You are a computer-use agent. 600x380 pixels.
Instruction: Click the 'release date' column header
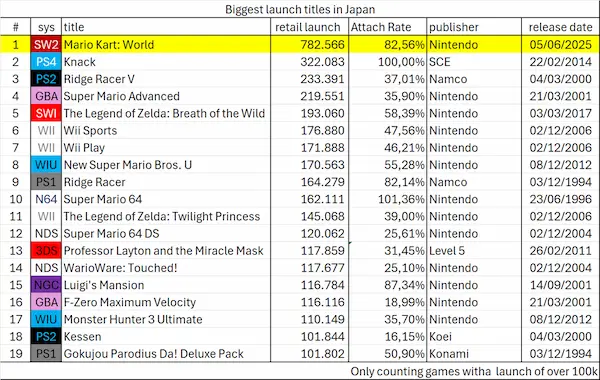(560, 27)
